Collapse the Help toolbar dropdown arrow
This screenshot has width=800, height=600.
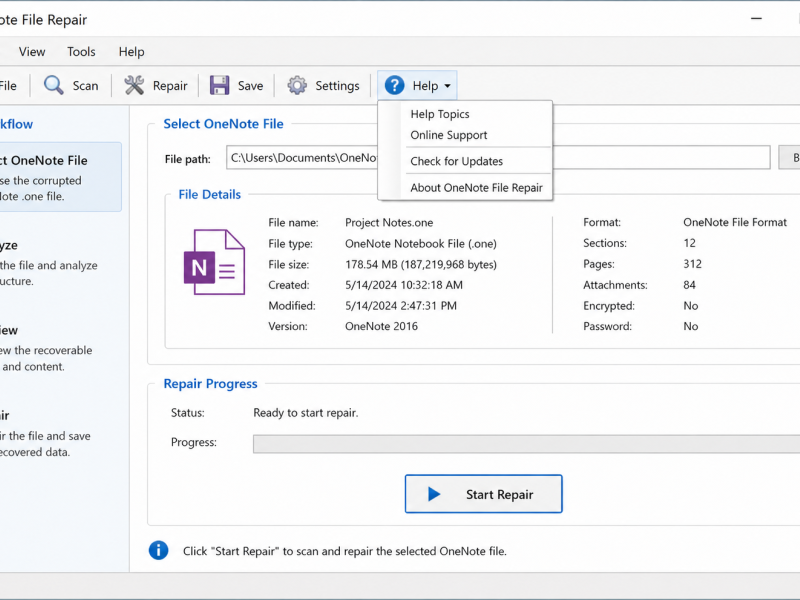447,86
